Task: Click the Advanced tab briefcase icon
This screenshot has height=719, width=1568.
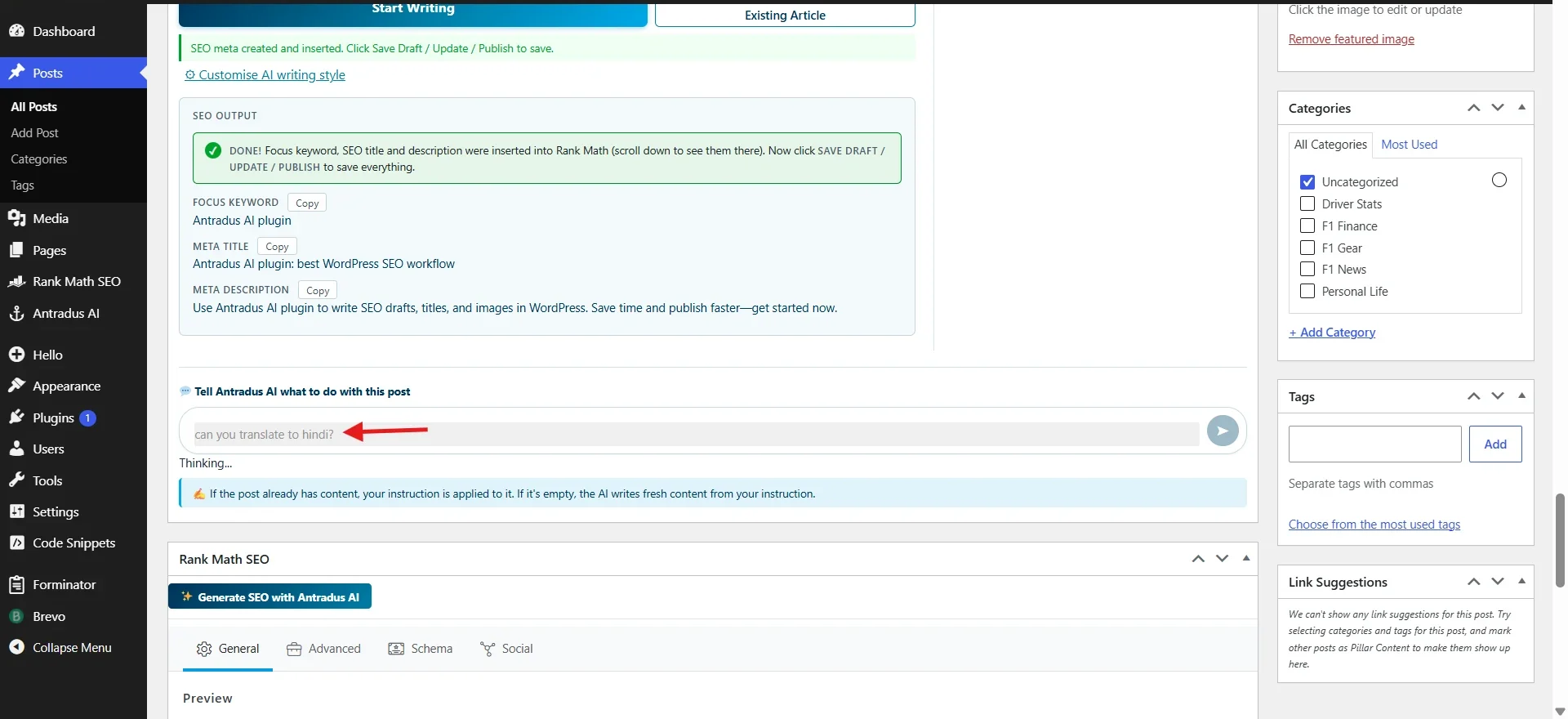Action: click(x=294, y=649)
